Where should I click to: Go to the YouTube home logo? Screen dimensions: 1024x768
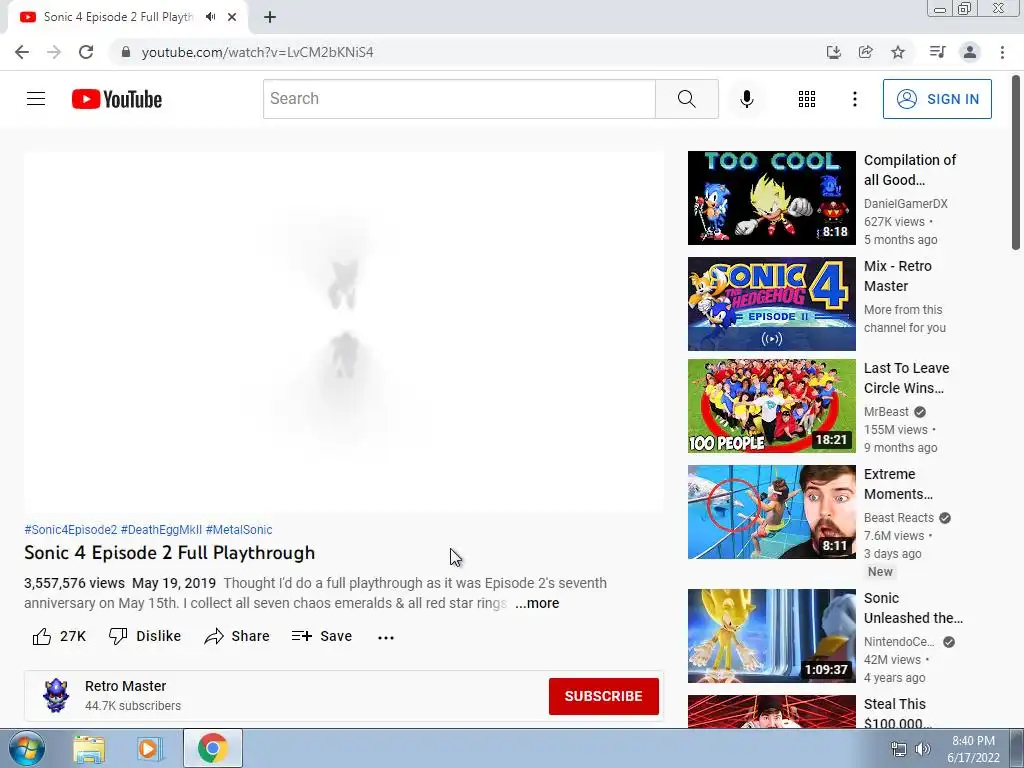click(x=117, y=99)
